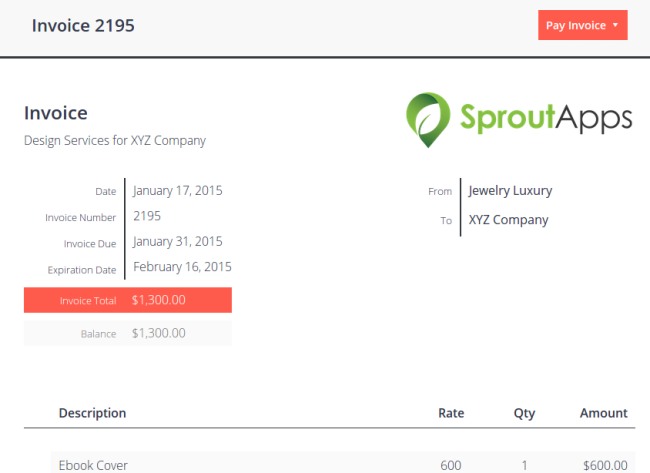Click the invoice number value 2195
This screenshot has height=473, width=650.
pos(147,216)
